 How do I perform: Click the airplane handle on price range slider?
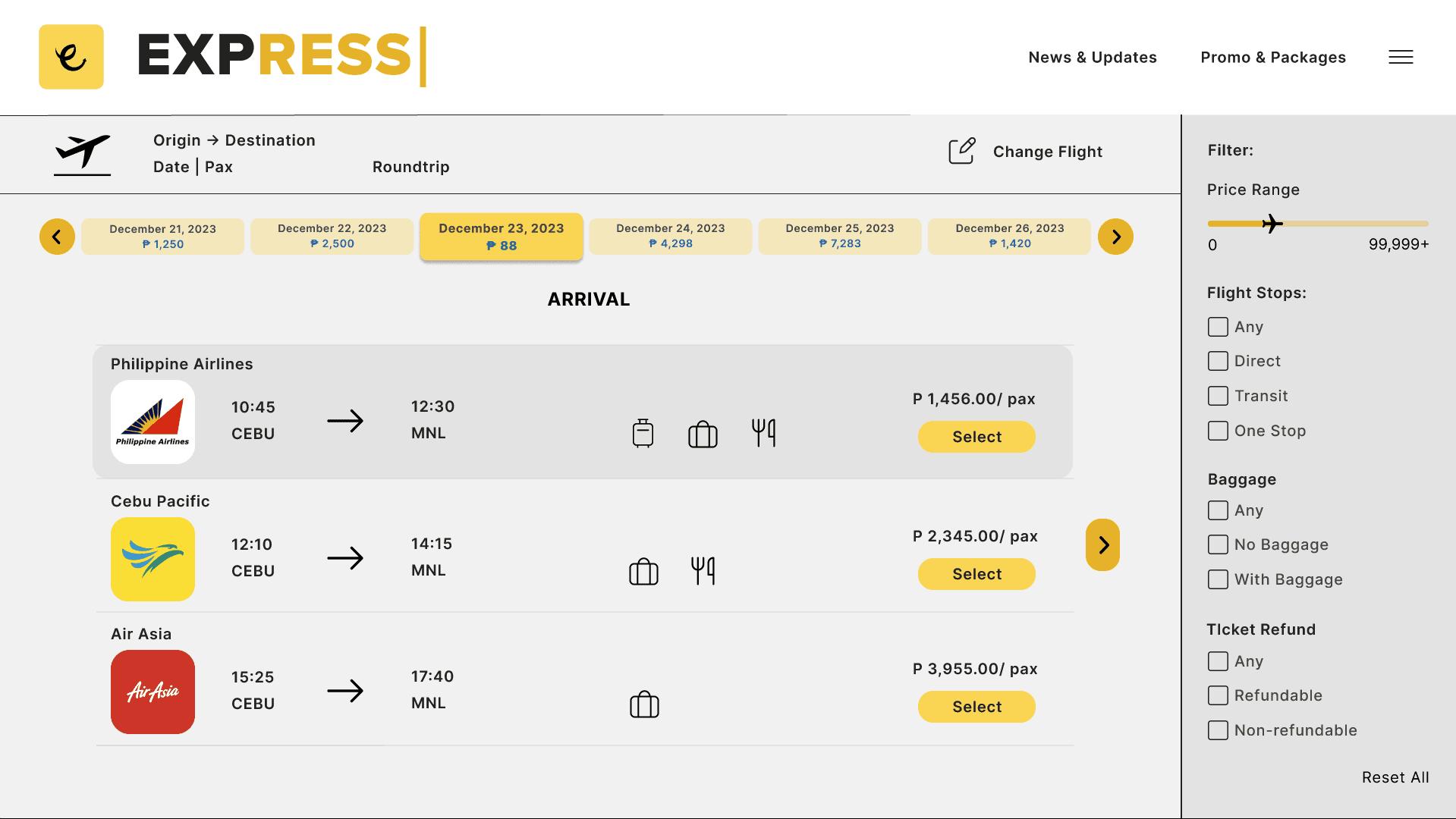coord(1272,224)
